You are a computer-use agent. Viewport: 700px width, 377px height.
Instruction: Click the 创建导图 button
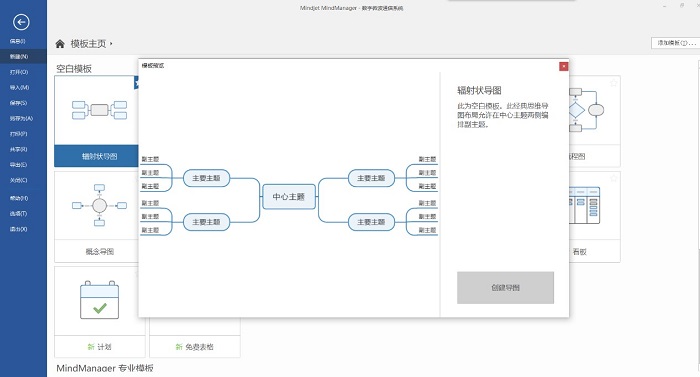505,288
